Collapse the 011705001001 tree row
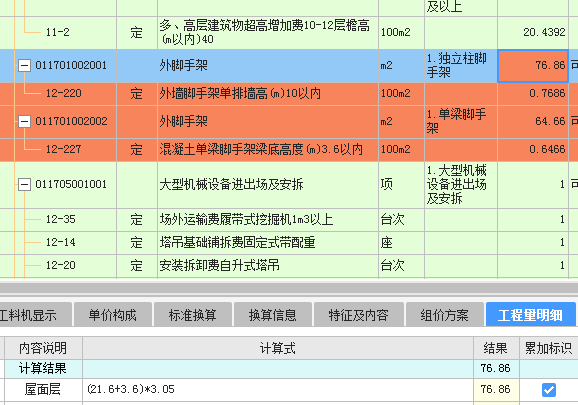578x405 pixels. (24, 184)
